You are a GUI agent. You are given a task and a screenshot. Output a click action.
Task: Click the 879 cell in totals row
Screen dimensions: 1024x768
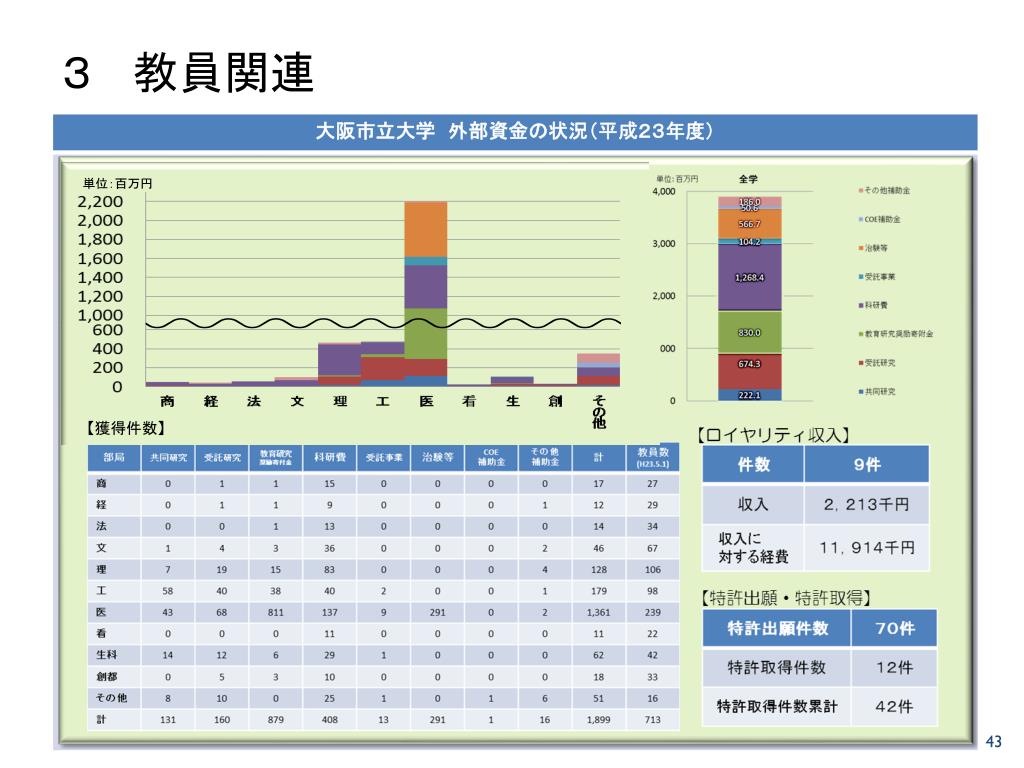pyautogui.click(x=276, y=719)
